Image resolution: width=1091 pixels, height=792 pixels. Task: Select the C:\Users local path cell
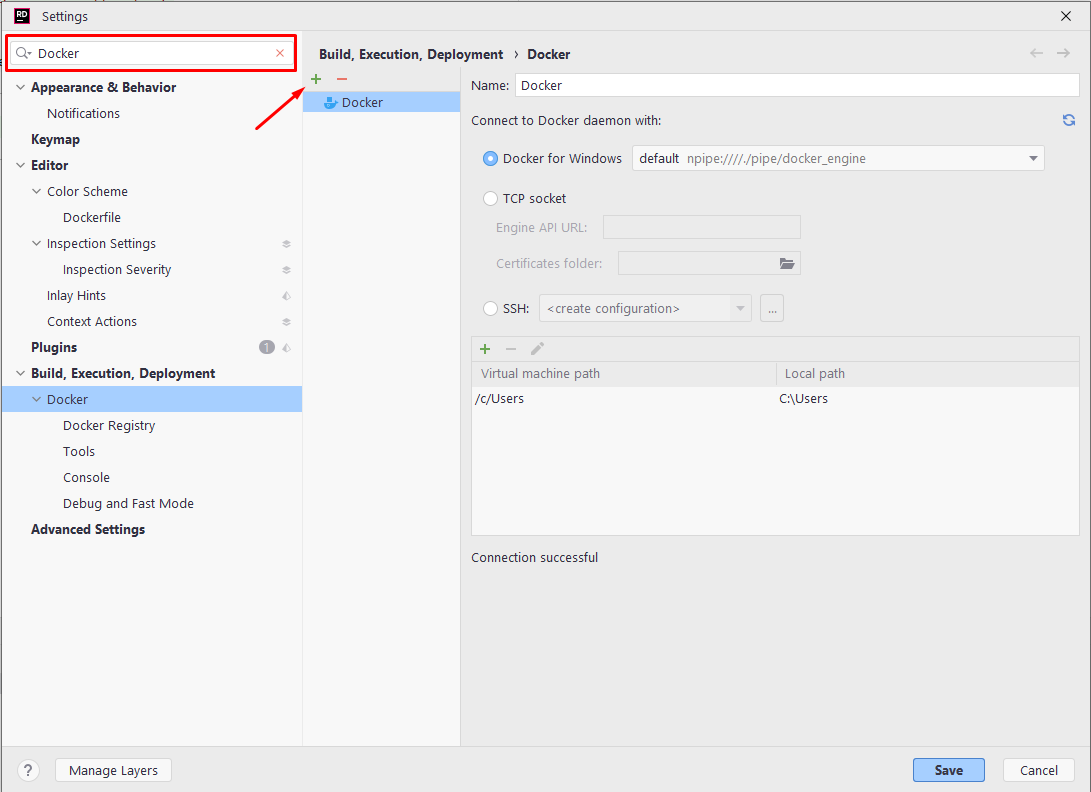[804, 399]
